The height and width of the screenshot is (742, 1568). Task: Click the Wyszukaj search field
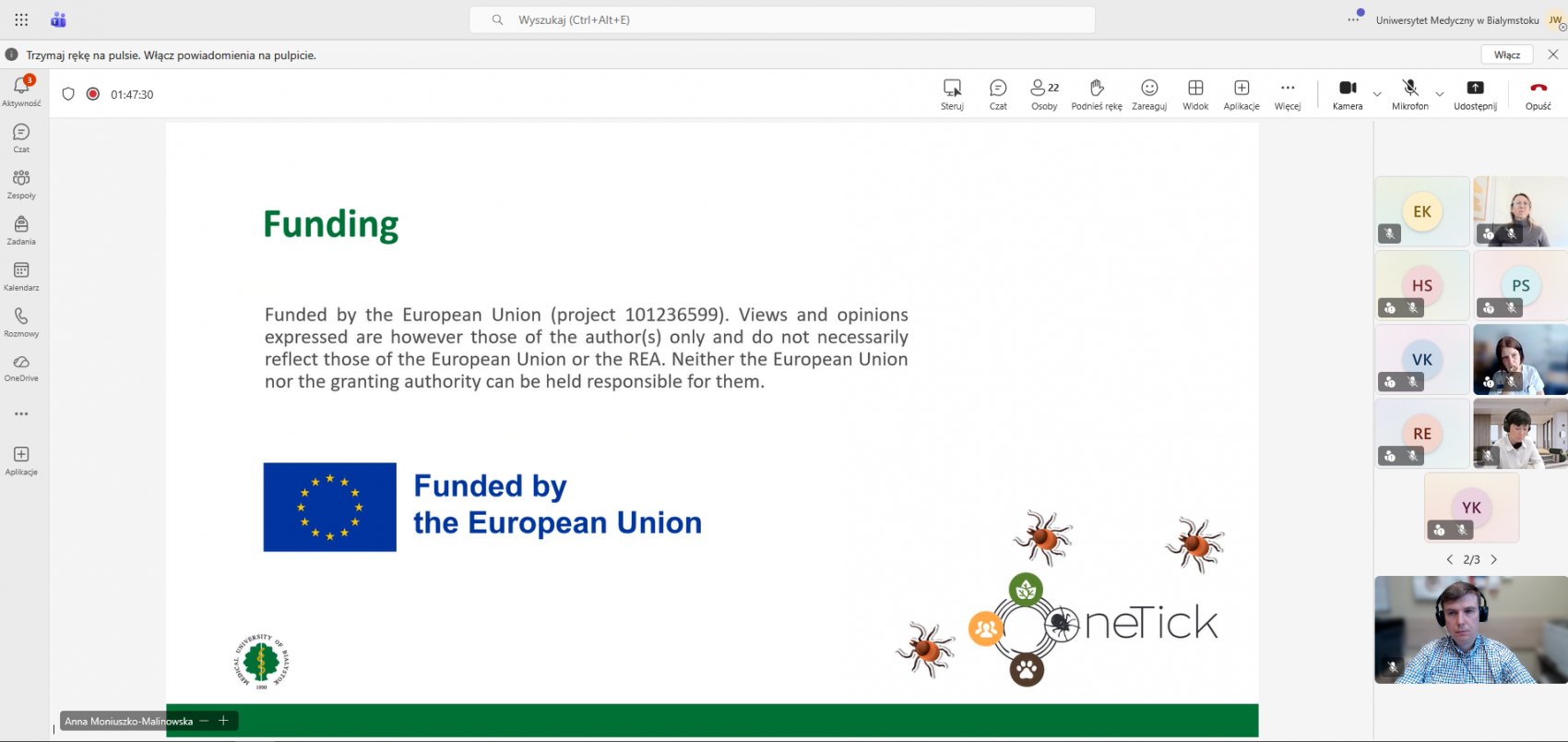click(782, 19)
